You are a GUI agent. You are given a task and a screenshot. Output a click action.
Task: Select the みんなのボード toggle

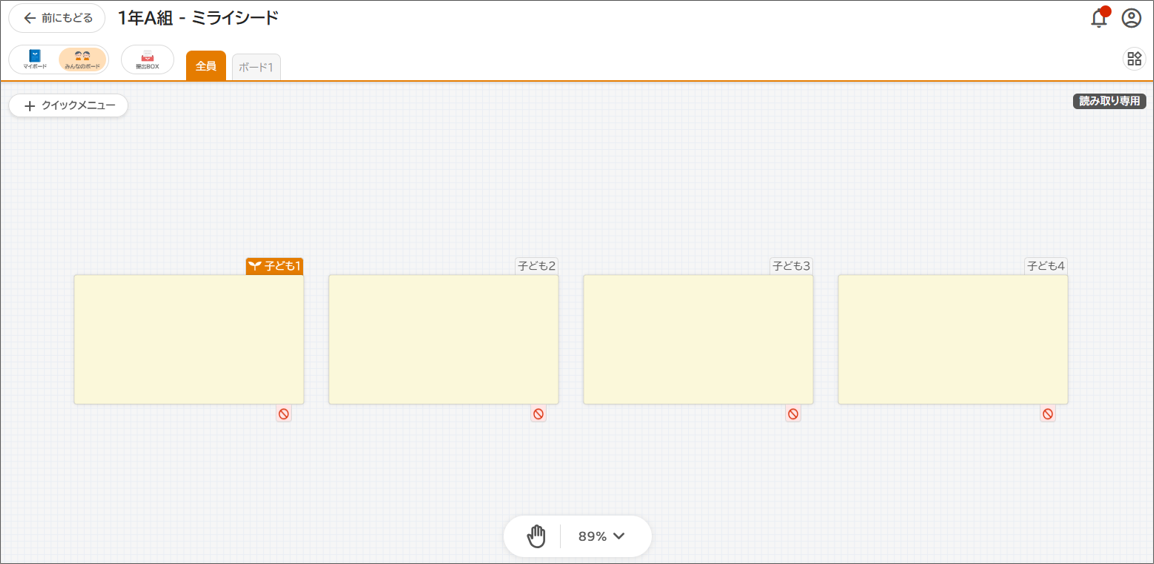tap(83, 59)
